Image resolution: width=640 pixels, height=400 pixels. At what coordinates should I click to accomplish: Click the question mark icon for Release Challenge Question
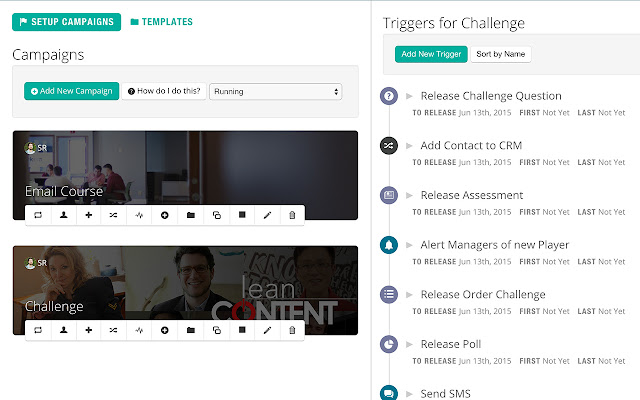(389, 96)
